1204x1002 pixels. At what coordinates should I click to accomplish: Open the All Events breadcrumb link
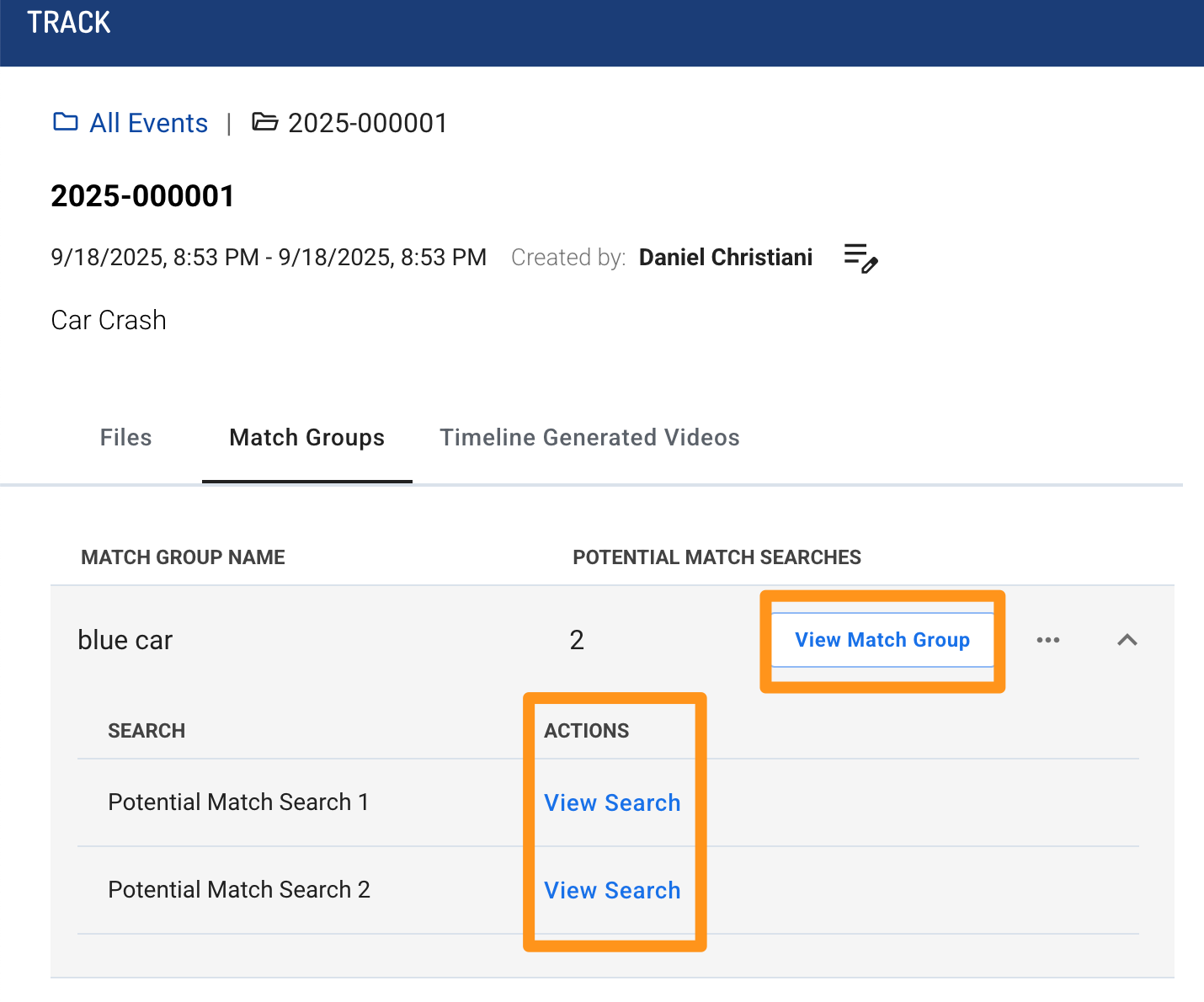click(149, 123)
